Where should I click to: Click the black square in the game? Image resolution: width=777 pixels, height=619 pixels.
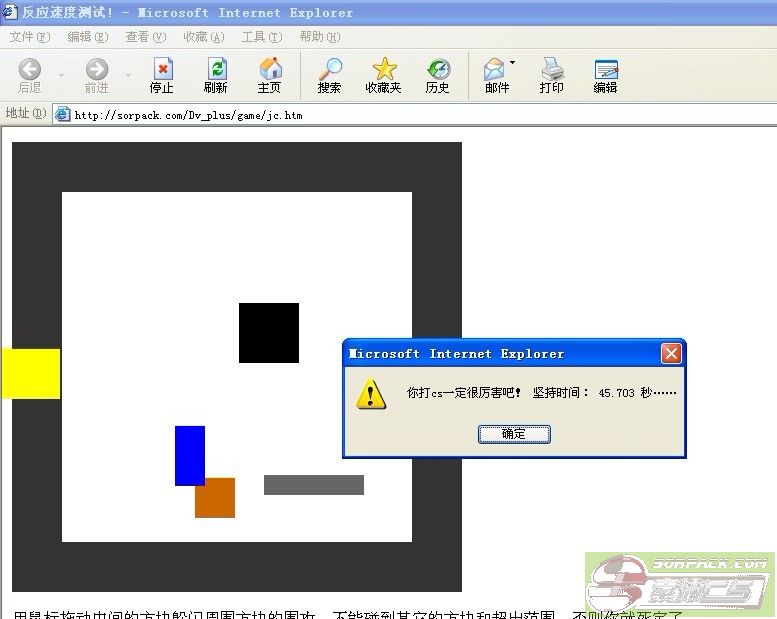click(269, 333)
